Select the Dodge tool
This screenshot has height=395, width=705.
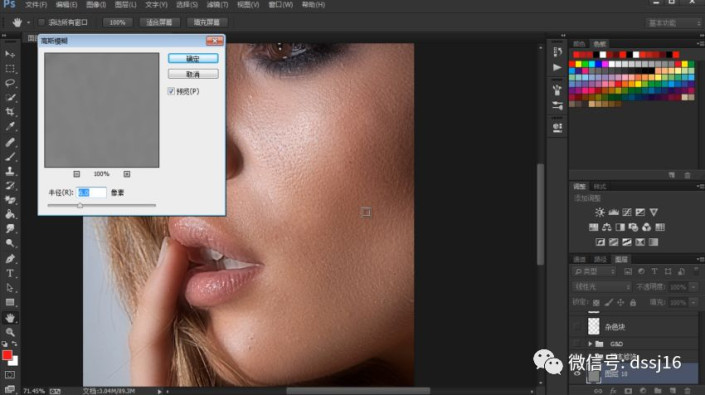[x=10, y=243]
